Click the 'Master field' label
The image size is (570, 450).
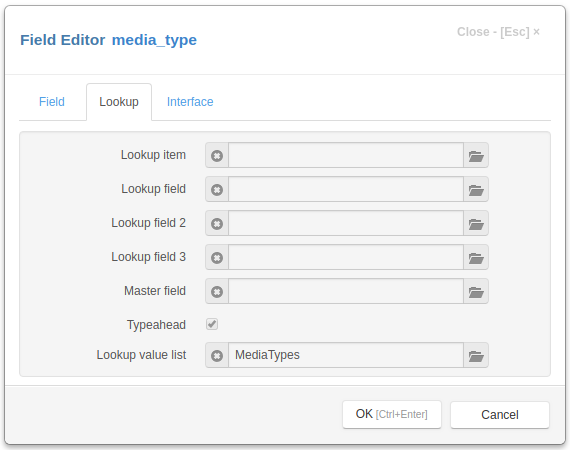(155, 291)
